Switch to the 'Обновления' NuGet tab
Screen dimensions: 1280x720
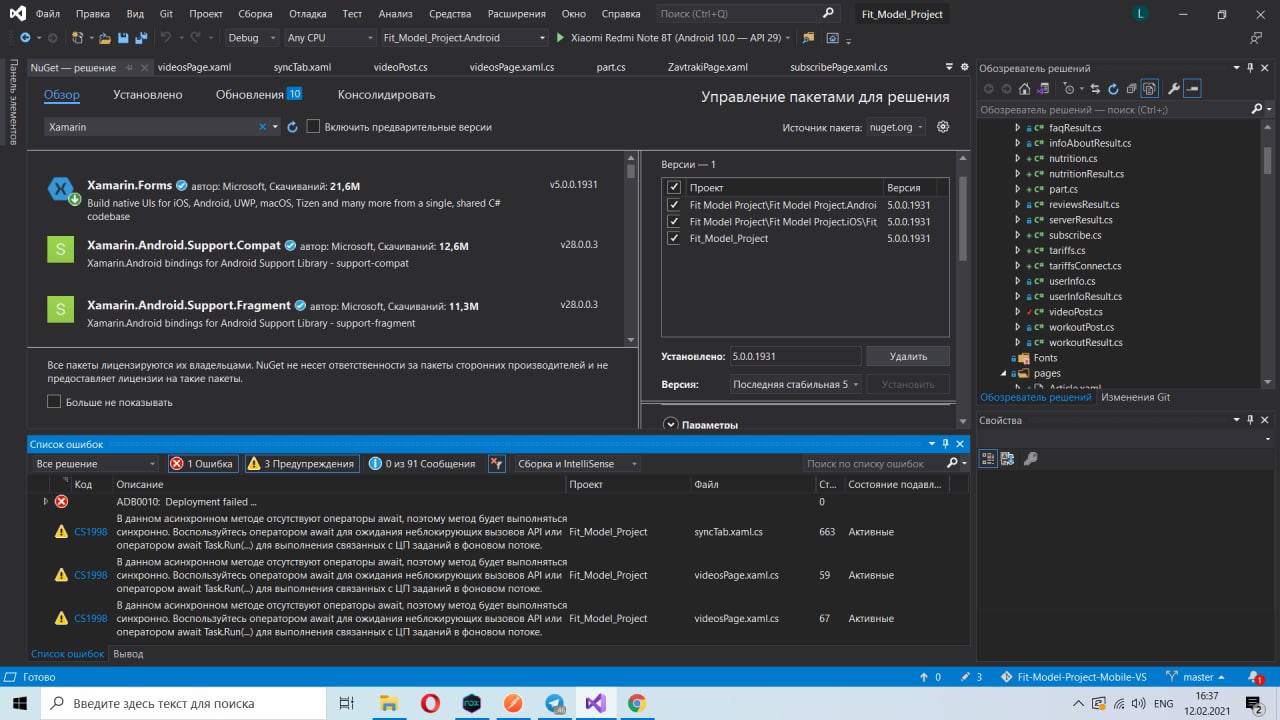[258, 94]
